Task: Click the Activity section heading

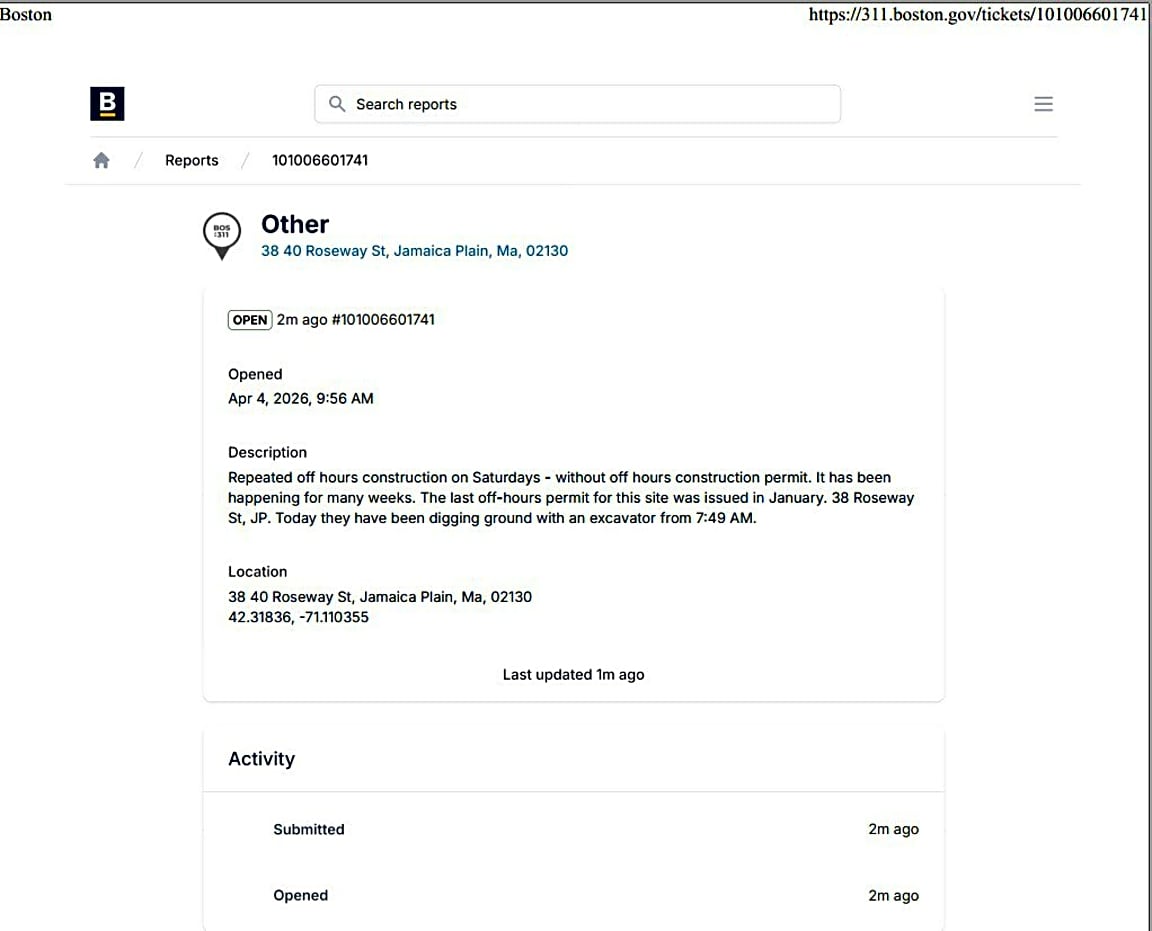Action: coord(261,759)
